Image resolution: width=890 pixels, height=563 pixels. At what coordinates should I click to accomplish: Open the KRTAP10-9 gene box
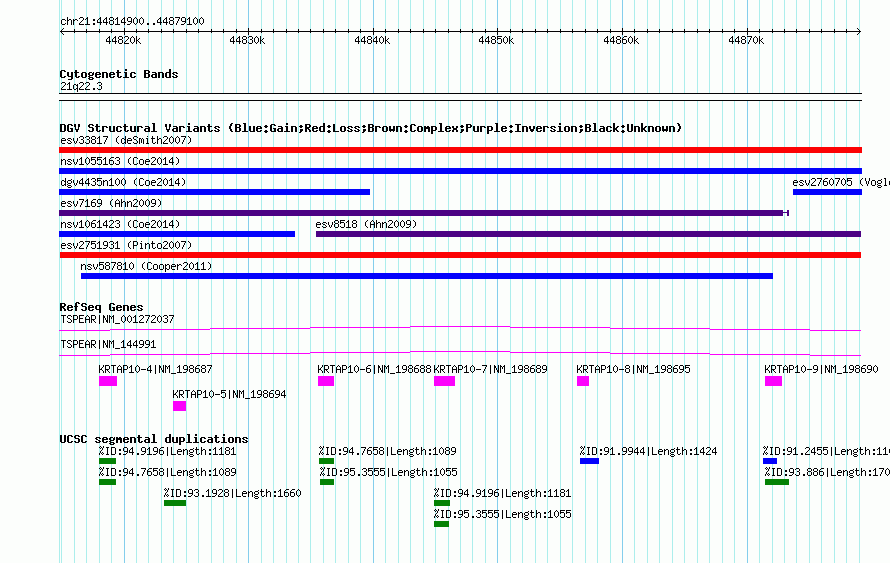click(x=773, y=381)
